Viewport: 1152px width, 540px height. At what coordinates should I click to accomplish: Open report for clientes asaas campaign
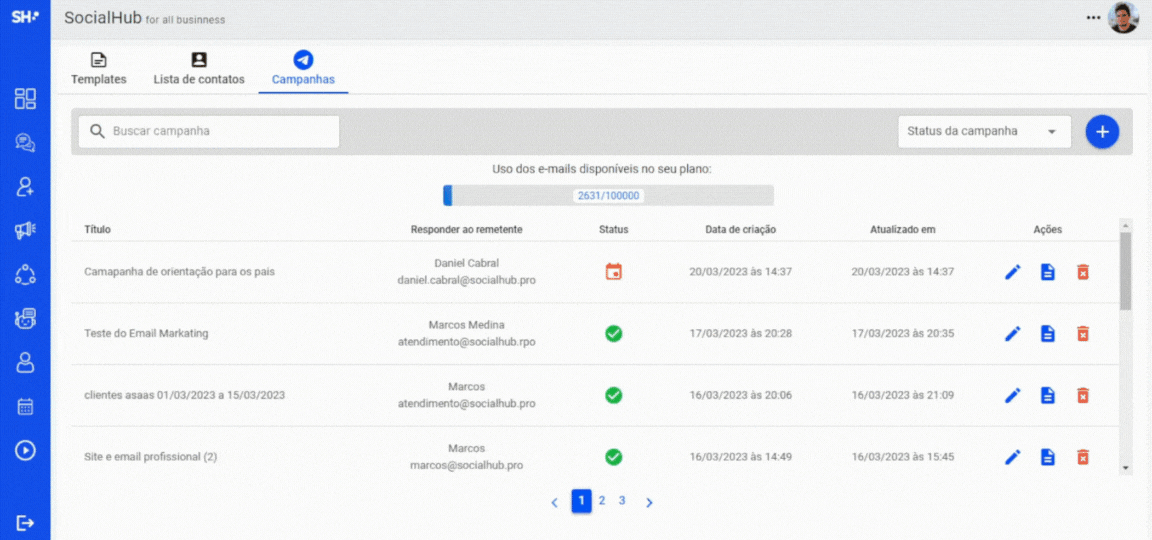[x=1048, y=396]
